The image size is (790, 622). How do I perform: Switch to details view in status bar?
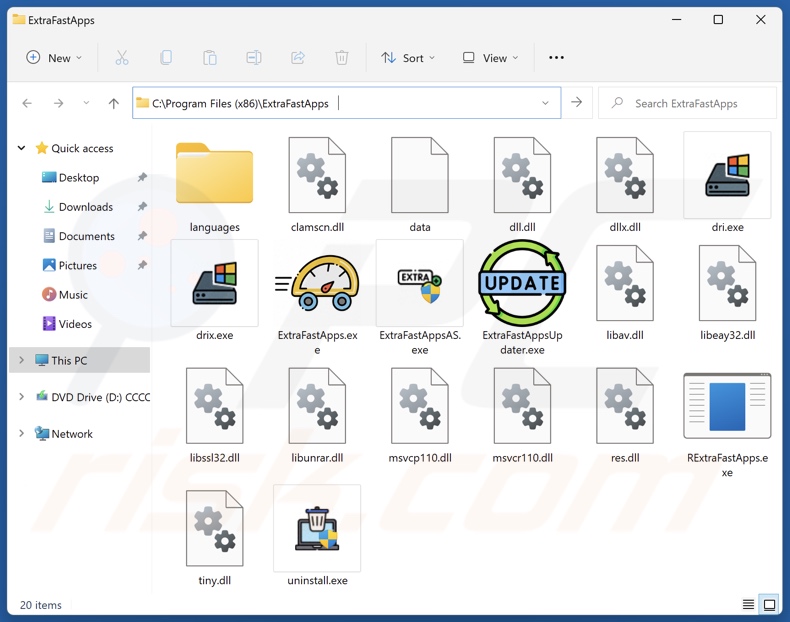click(748, 604)
